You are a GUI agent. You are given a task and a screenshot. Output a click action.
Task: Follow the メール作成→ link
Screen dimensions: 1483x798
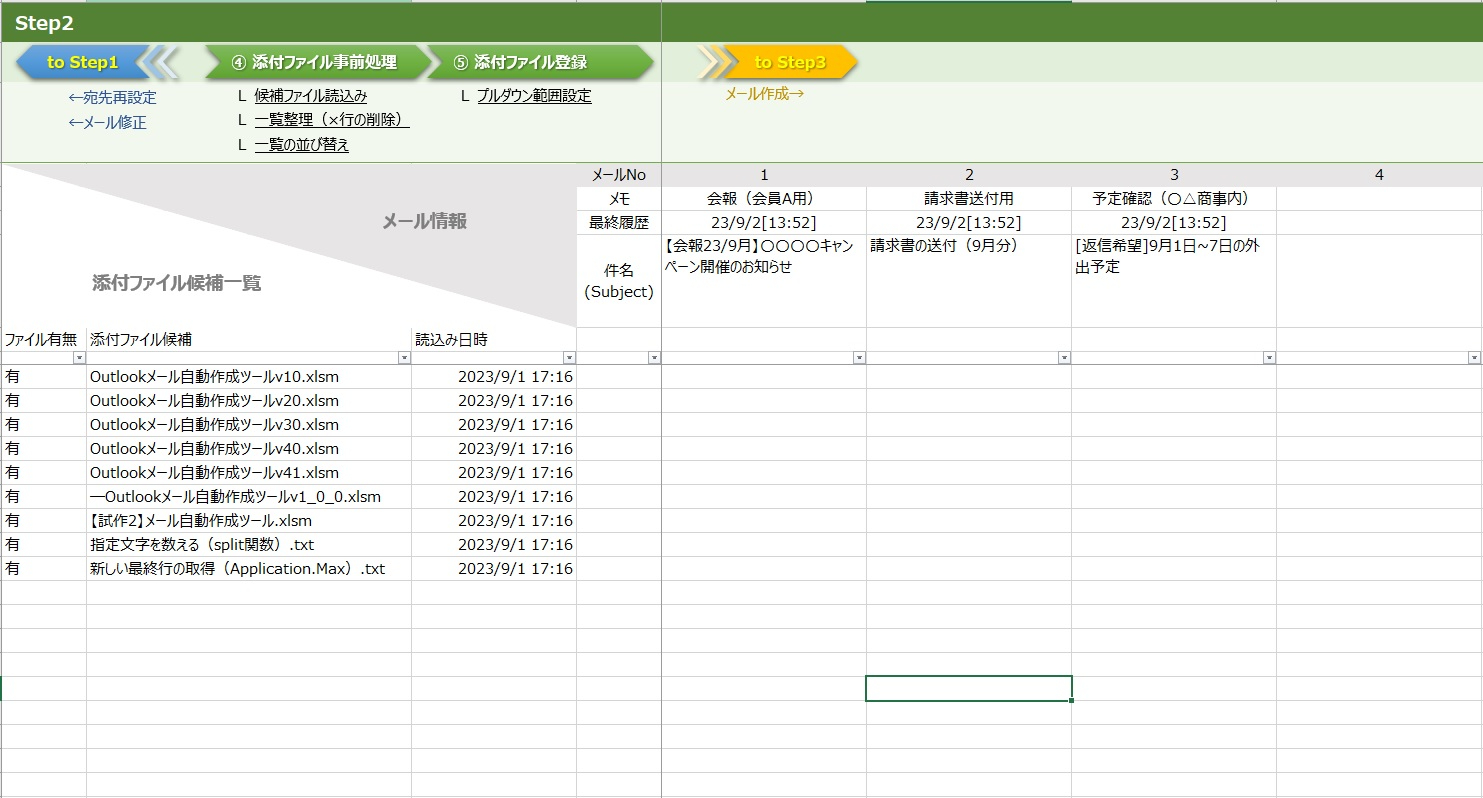(x=764, y=94)
